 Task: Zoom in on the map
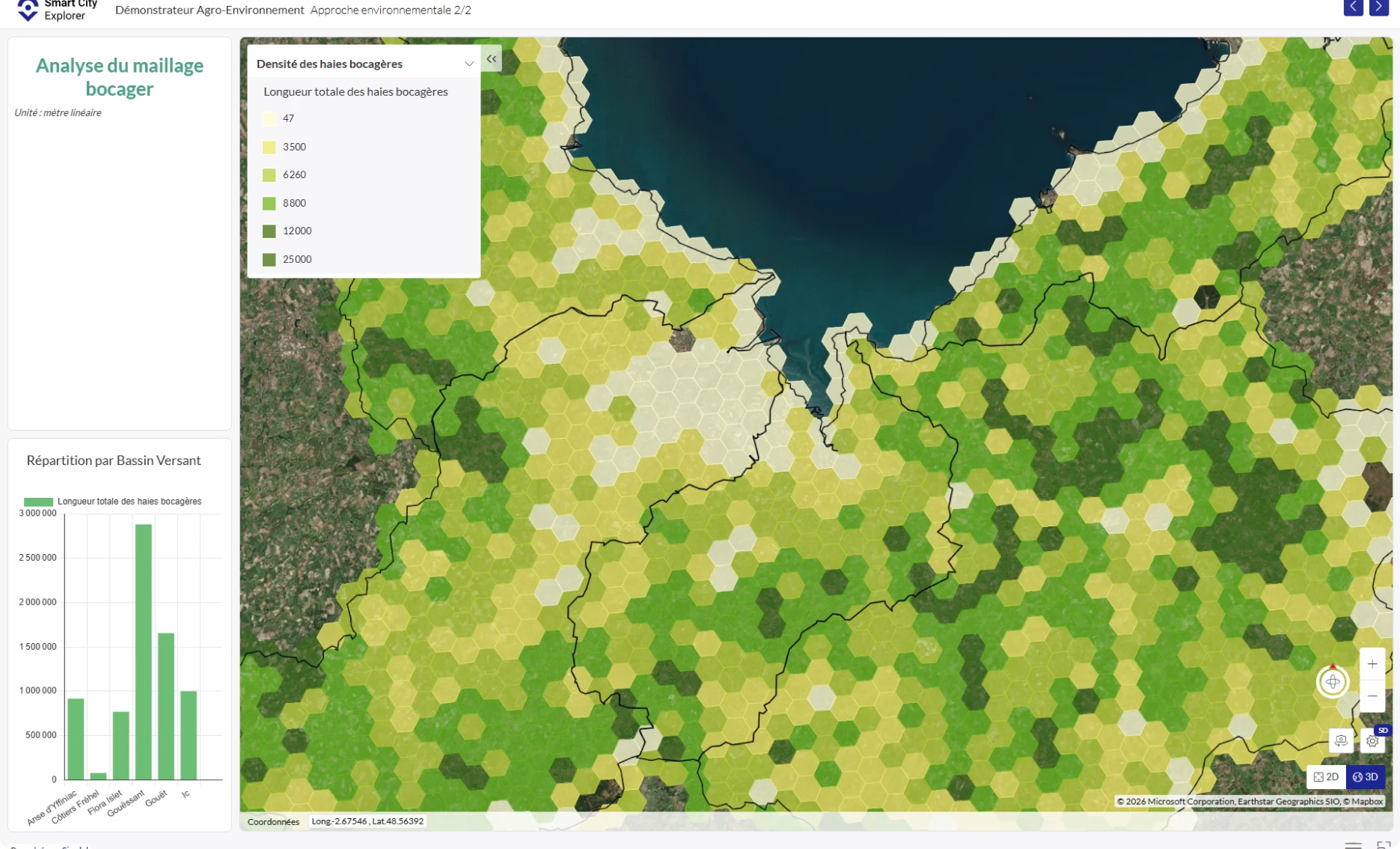pyautogui.click(x=1372, y=664)
